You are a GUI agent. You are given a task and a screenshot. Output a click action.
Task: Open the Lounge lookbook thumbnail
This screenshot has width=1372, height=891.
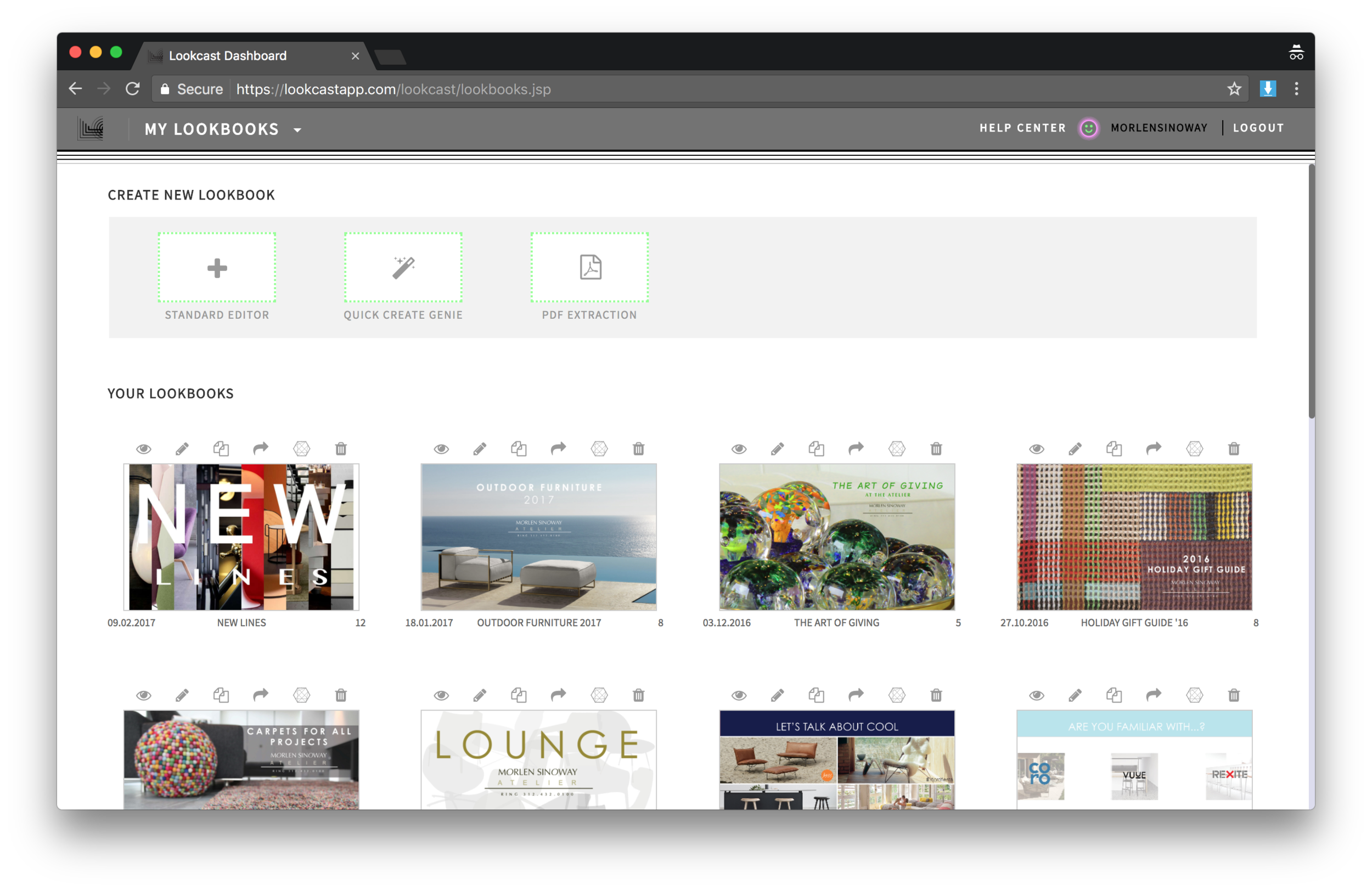point(539,759)
